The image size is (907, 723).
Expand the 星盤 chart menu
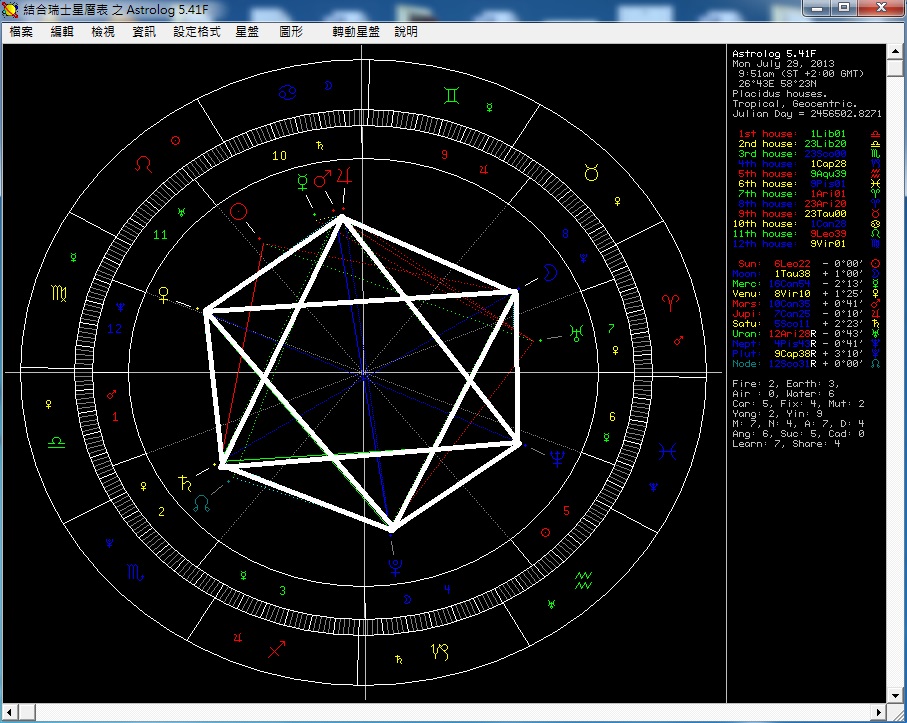click(247, 31)
